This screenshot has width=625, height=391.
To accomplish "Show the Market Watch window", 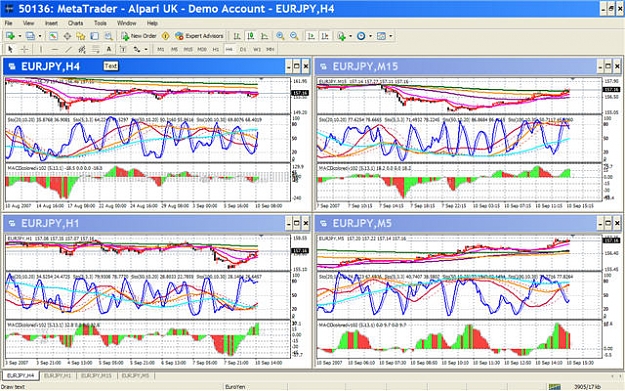I will pyautogui.click(x=53, y=36).
